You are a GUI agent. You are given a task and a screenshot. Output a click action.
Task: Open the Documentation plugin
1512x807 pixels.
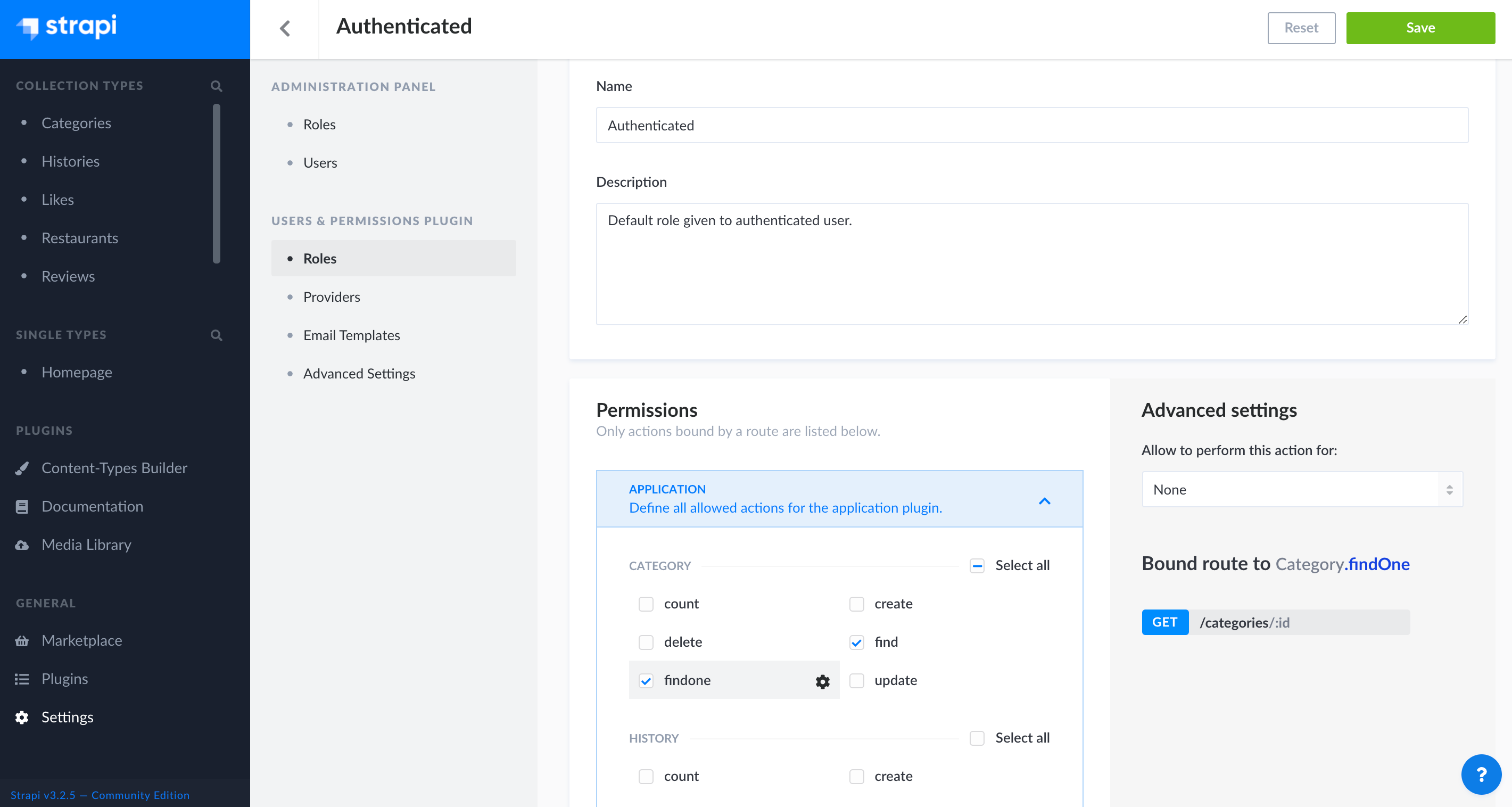(x=92, y=506)
